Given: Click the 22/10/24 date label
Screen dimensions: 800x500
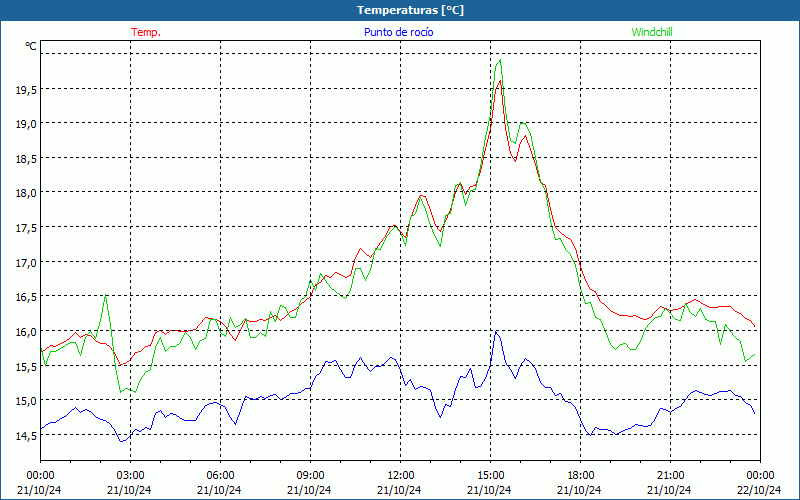Looking at the screenshot, I should point(760,490).
